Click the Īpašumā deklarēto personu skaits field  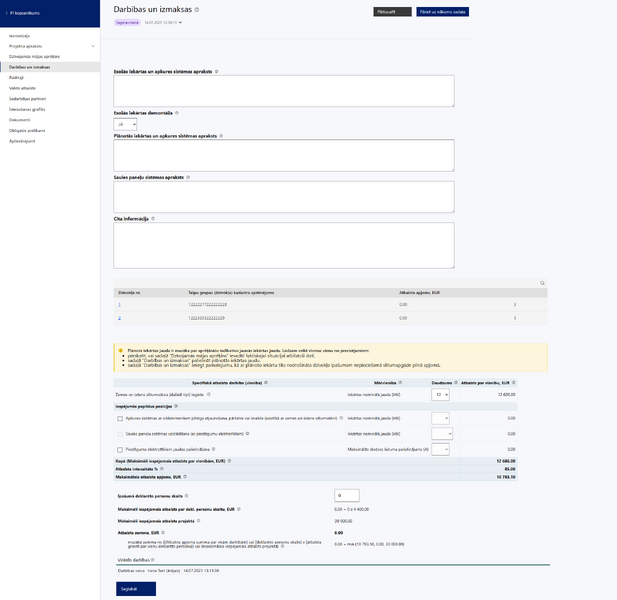click(347, 496)
